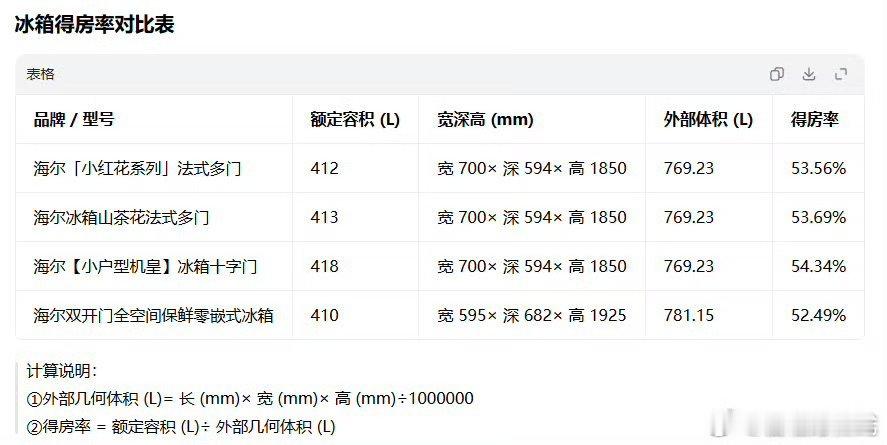The width and height of the screenshot is (887, 445).
Task: Click the ①外部几何体积 formula line
Action: 249,399
